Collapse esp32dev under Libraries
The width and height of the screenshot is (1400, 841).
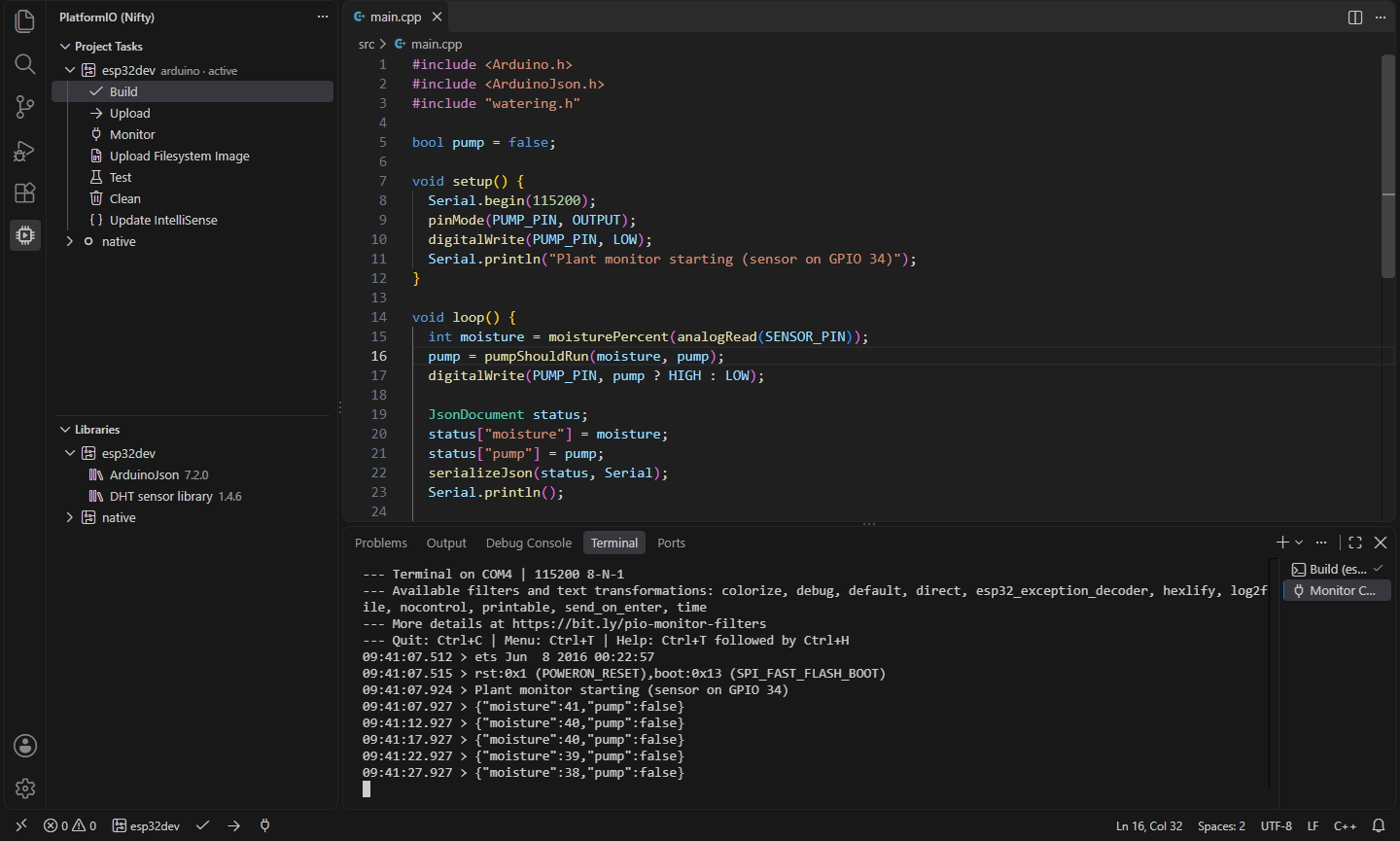(x=70, y=453)
